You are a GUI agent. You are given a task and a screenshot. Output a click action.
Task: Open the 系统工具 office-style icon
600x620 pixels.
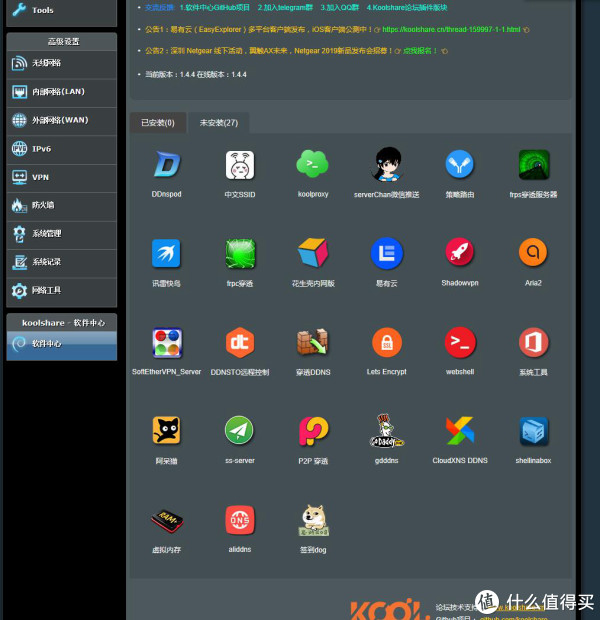click(x=533, y=342)
